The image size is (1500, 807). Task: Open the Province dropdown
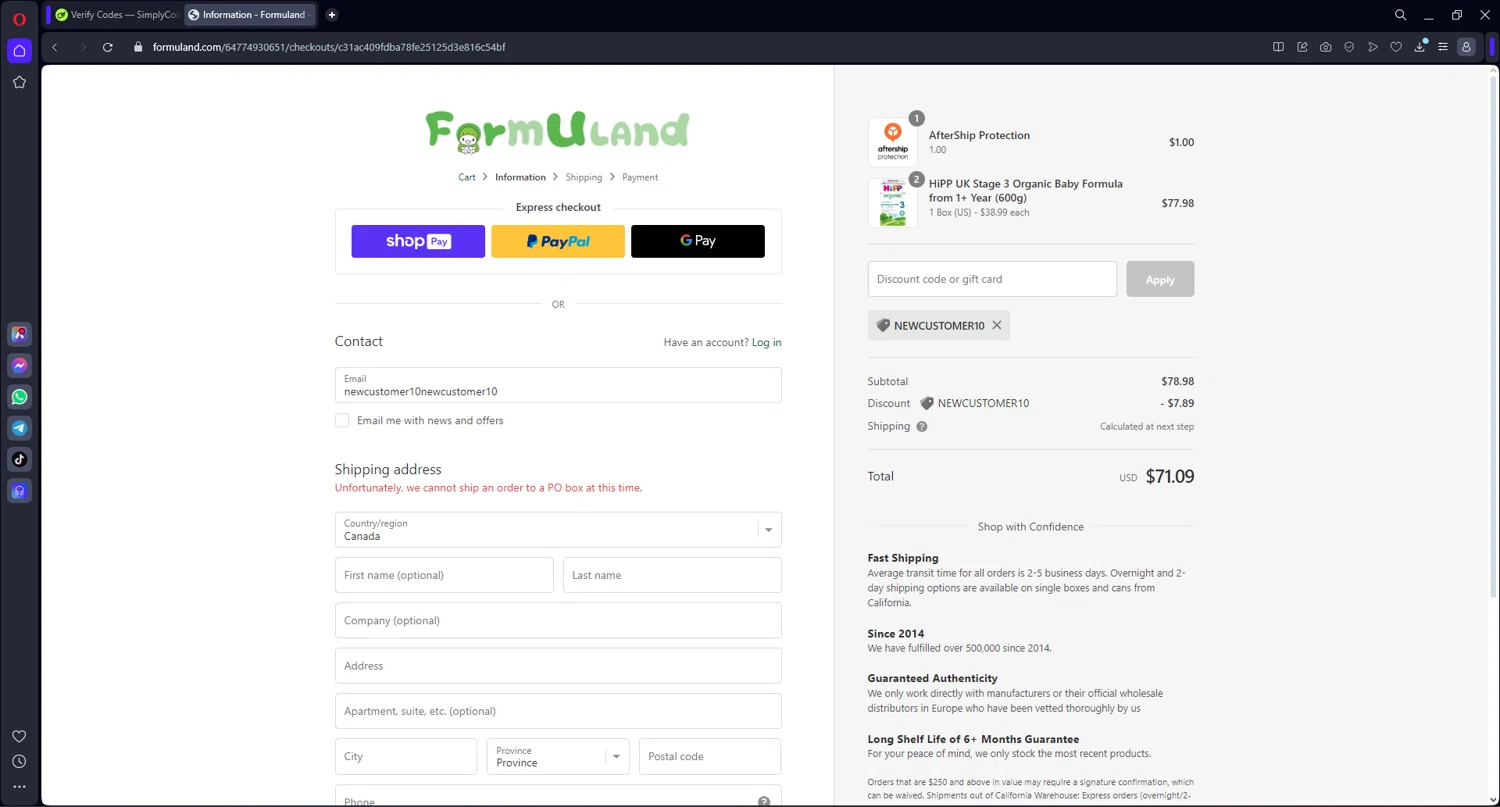558,757
